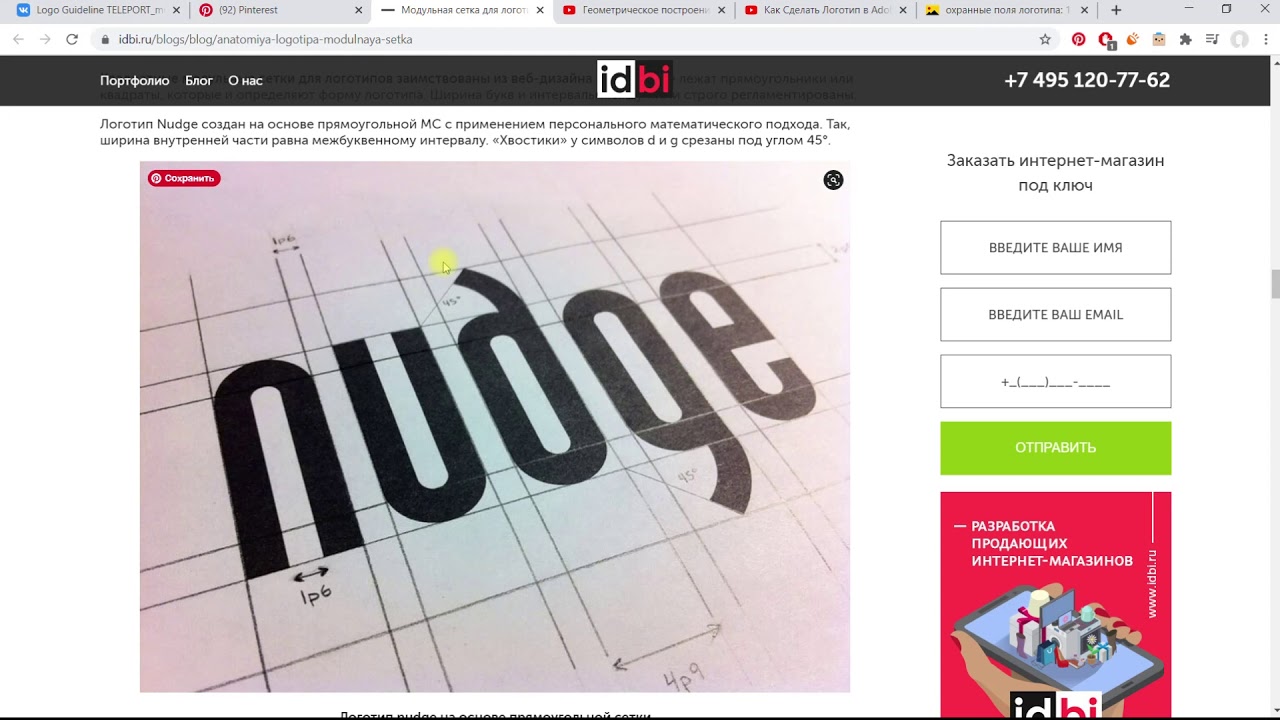
Task: Open the extension icon left of the puzzle piece
Action: tap(1159, 39)
